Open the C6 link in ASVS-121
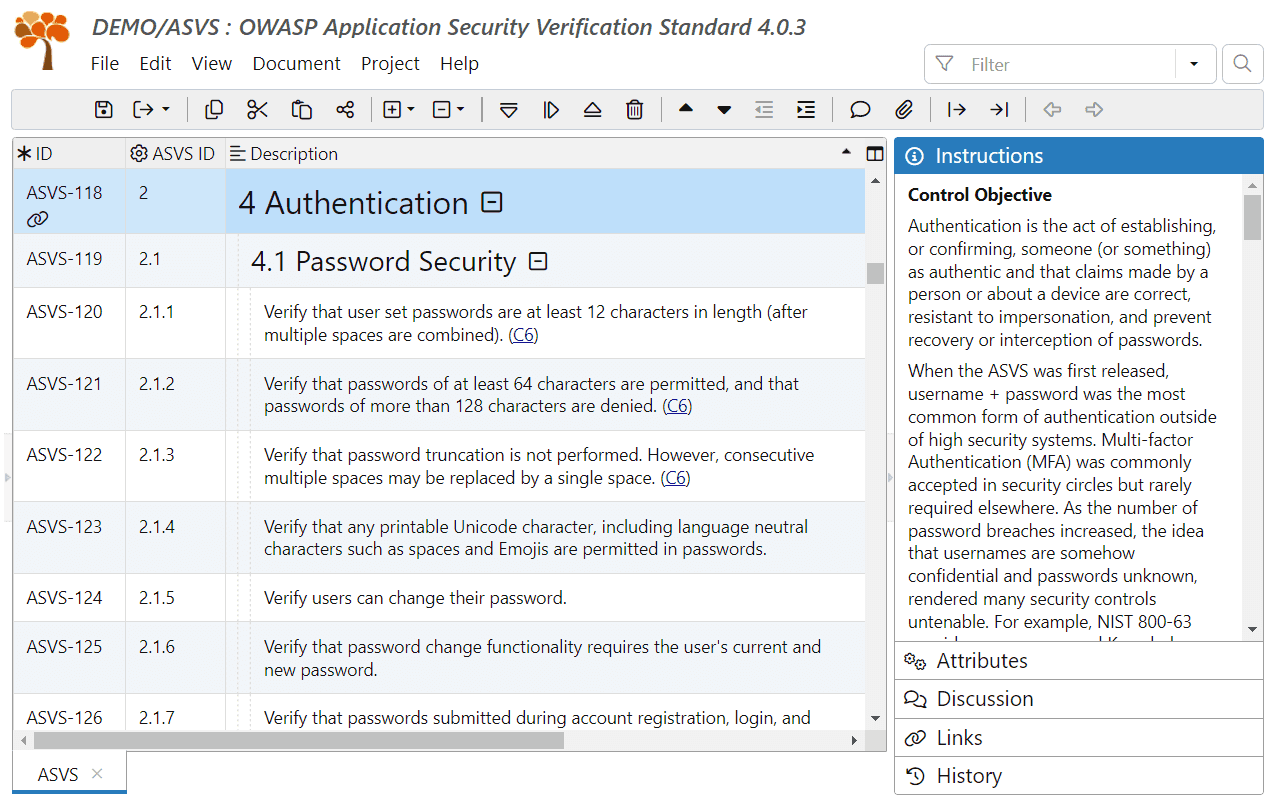The height and width of the screenshot is (797, 1272). click(x=678, y=407)
